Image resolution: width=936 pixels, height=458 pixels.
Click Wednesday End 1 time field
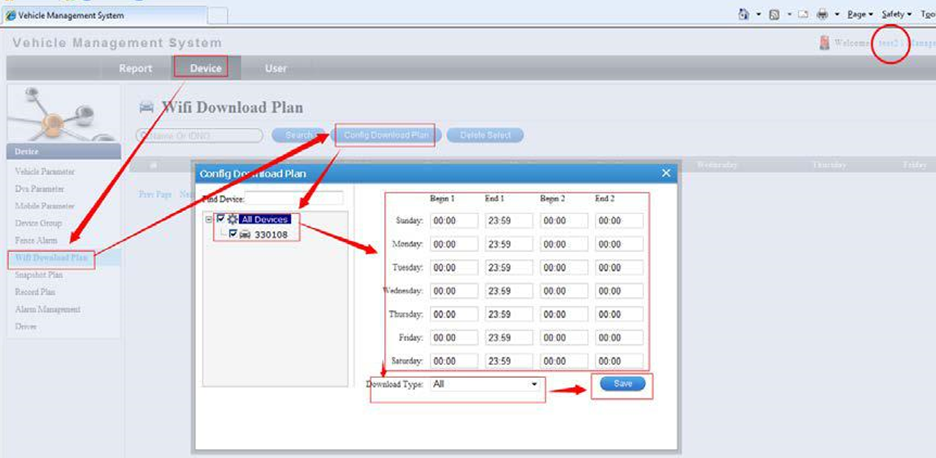click(509, 291)
